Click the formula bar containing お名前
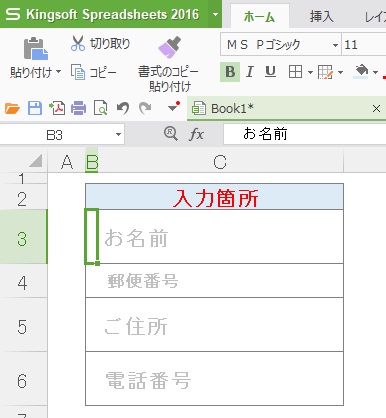 tap(305, 134)
